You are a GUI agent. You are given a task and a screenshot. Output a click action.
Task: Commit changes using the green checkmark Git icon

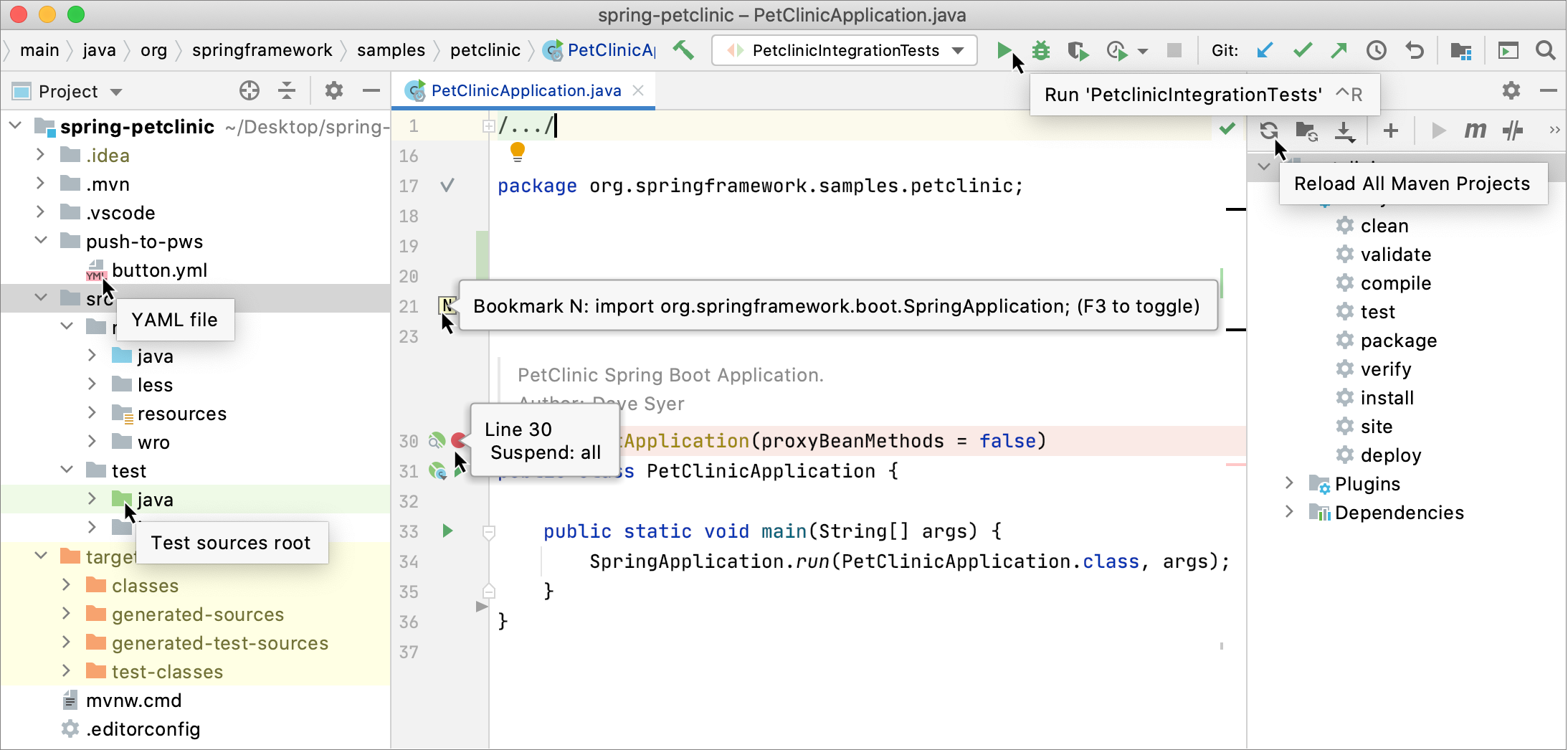1303,50
